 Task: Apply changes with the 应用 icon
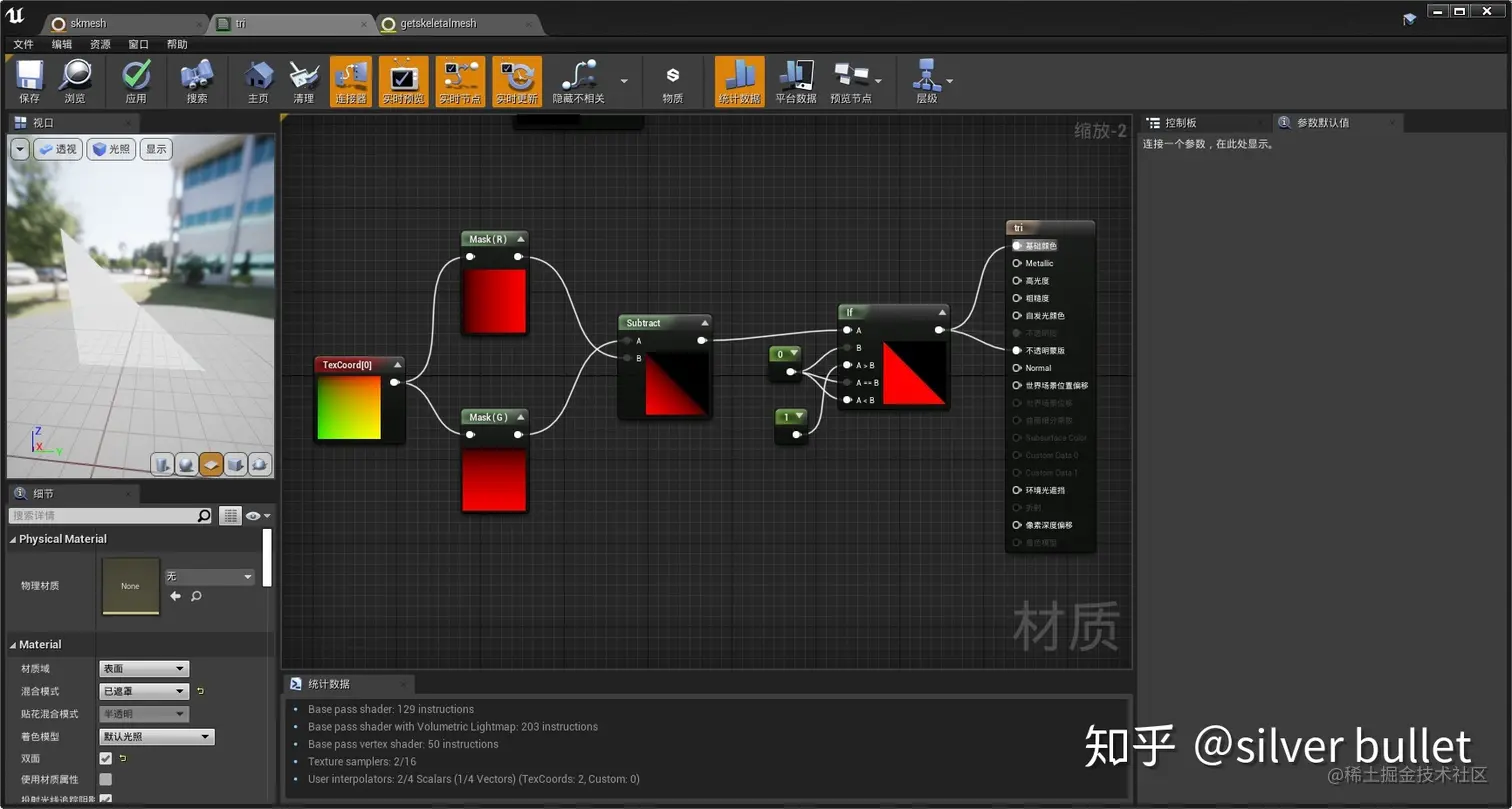136,81
